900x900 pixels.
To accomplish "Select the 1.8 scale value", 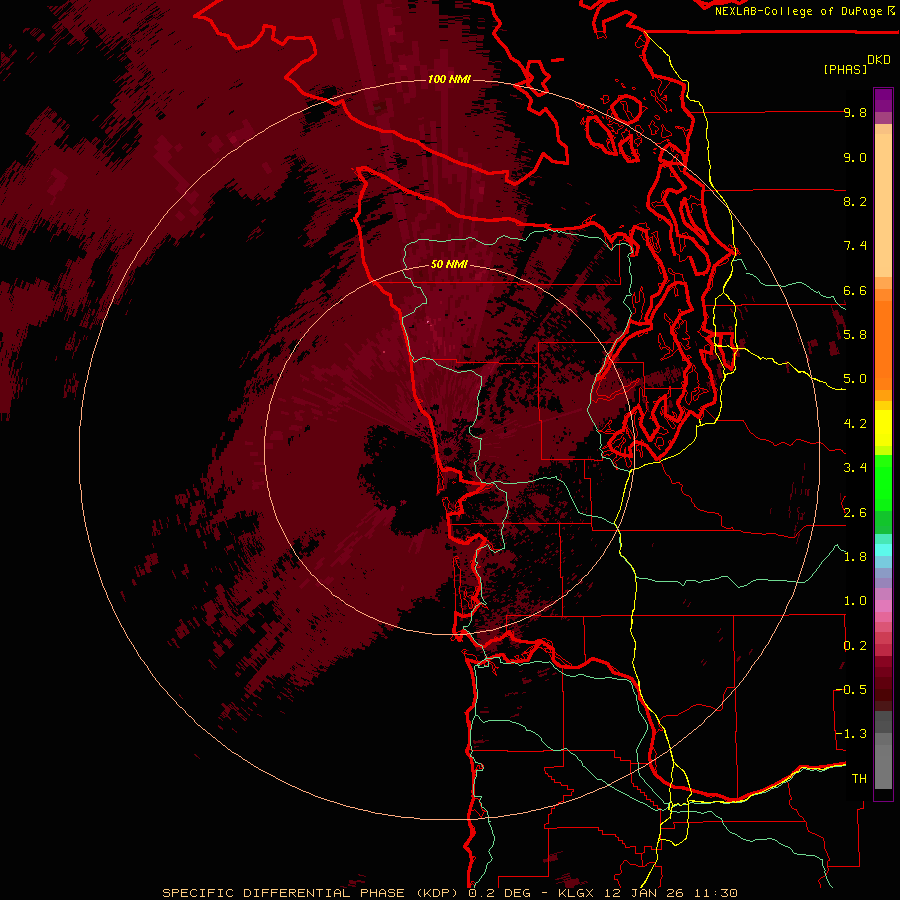I will pos(855,557).
